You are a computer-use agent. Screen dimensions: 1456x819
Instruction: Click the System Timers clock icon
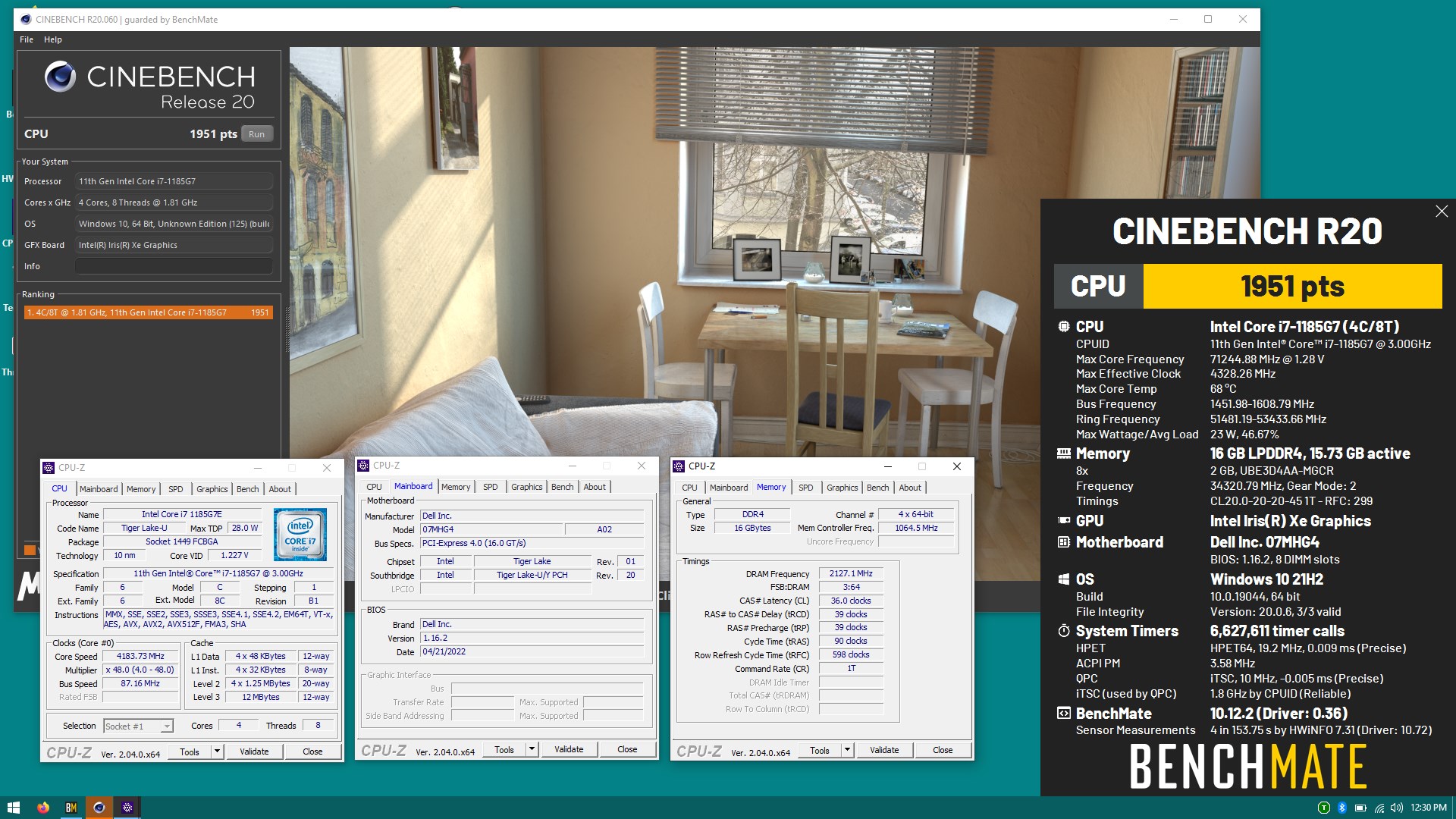(x=1064, y=631)
